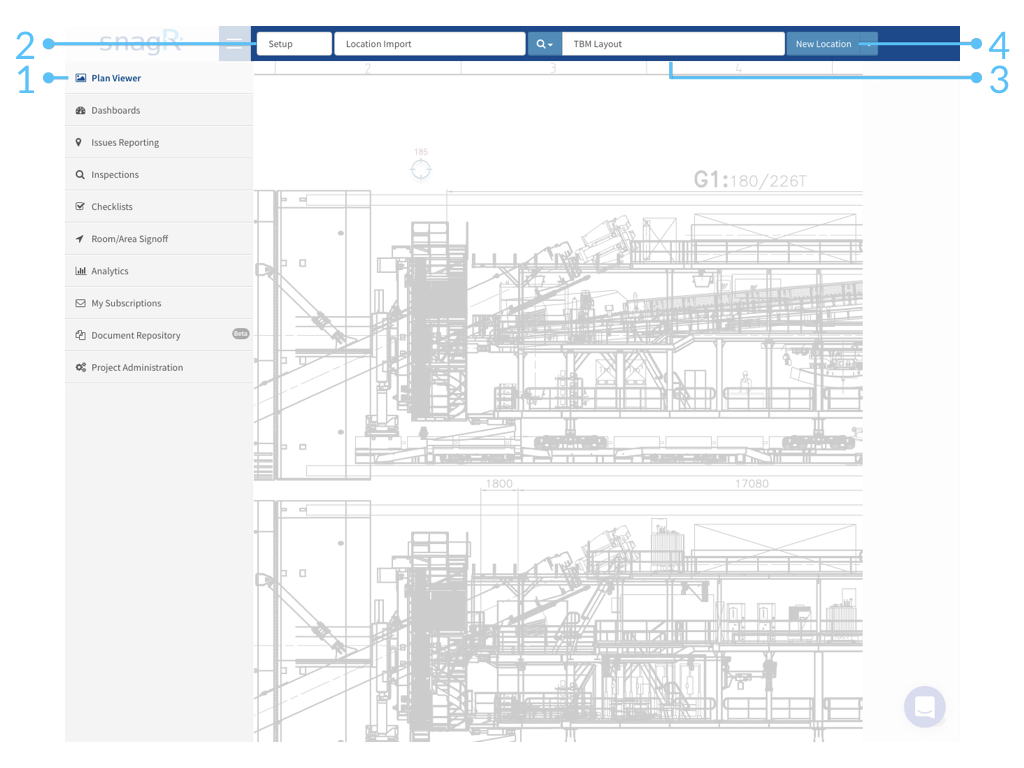Click the Issues Reporting pin icon
This screenshot has height=768, width=1024.
coord(78,142)
